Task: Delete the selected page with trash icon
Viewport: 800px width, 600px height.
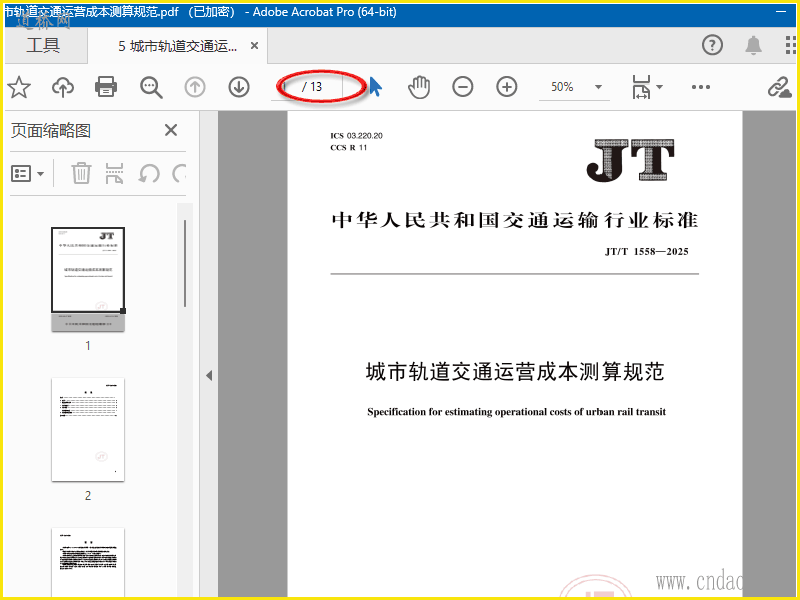Action: pyautogui.click(x=81, y=173)
